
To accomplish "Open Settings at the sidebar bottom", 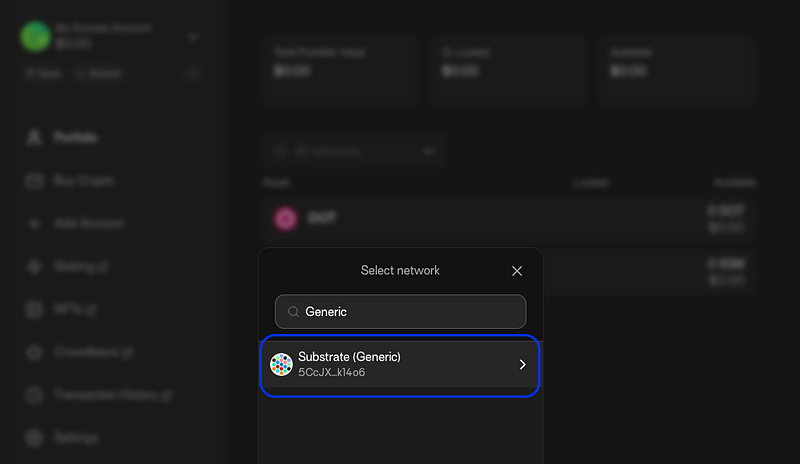I will [76, 438].
